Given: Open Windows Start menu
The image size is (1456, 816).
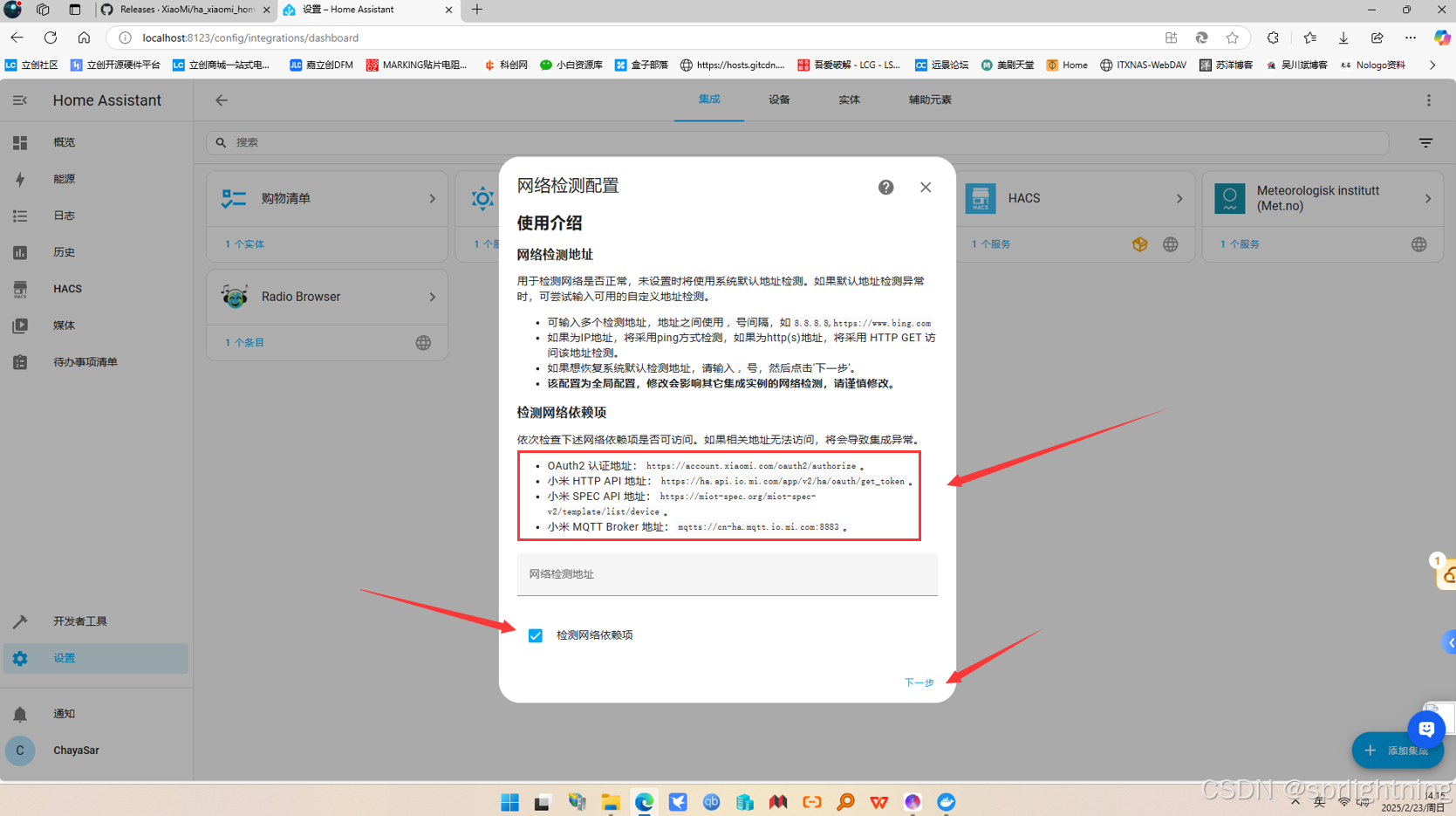Looking at the screenshot, I should (x=510, y=802).
